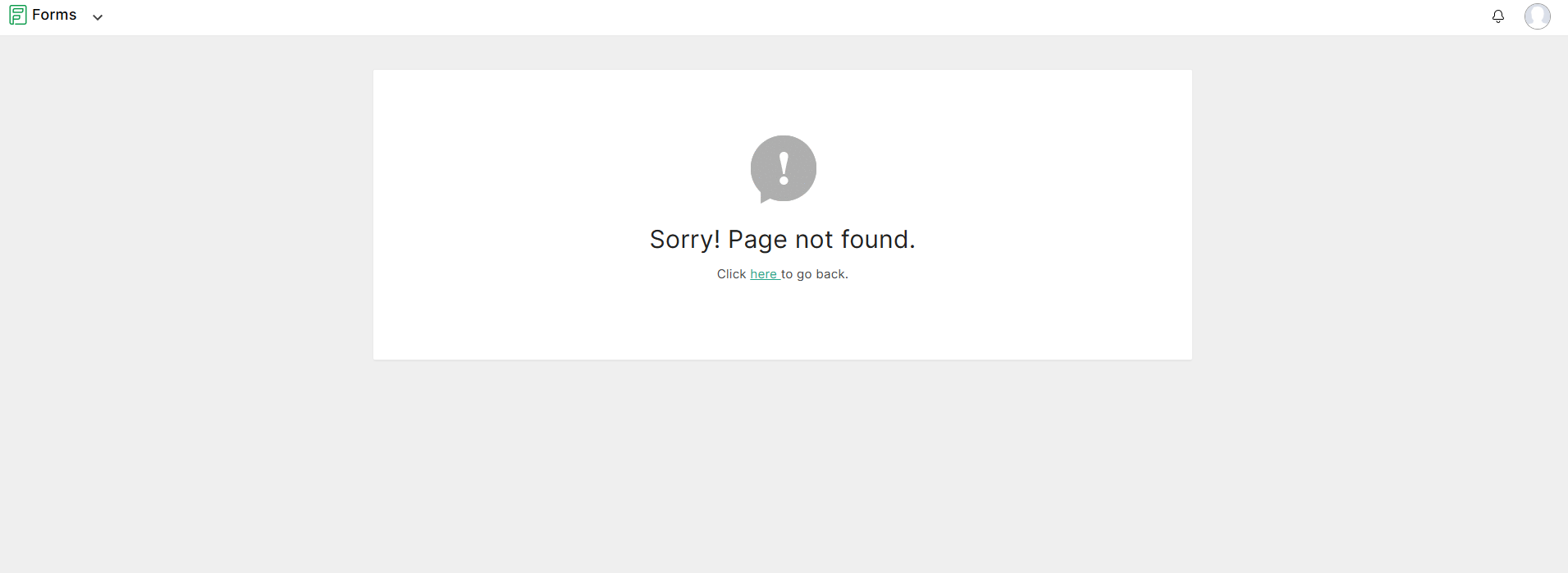Image resolution: width=1568 pixels, height=573 pixels.
Task: Open the notifications bell
Action: [x=1497, y=16]
